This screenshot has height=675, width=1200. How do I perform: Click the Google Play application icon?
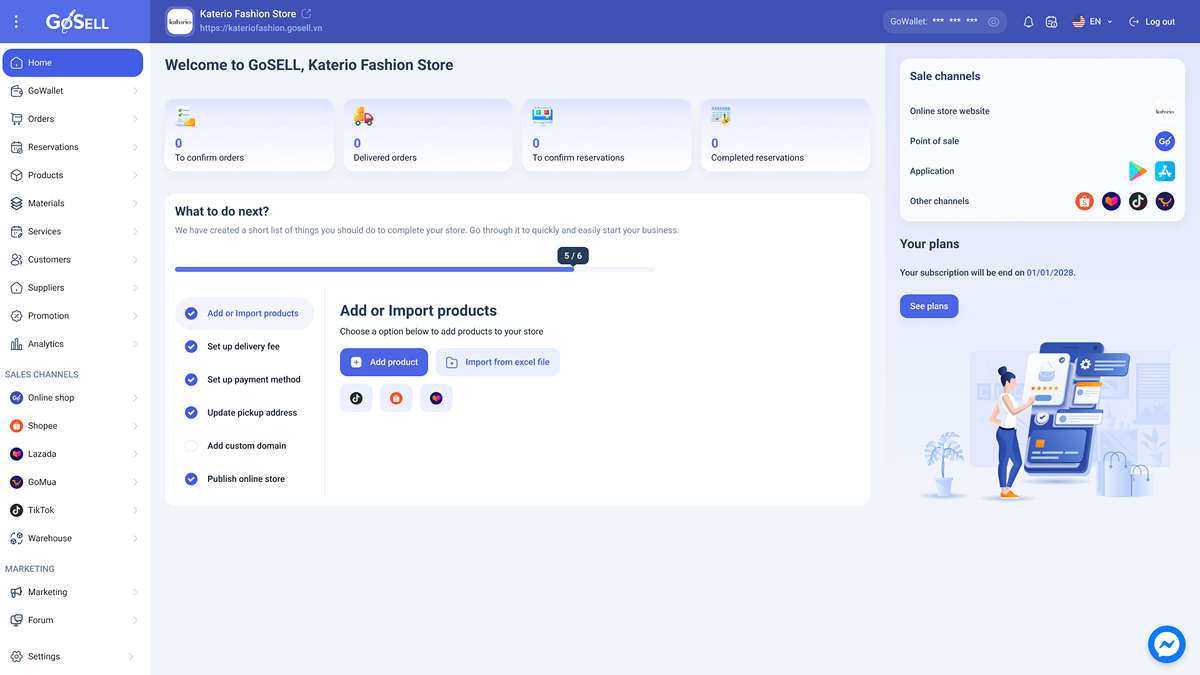[1138, 171]
